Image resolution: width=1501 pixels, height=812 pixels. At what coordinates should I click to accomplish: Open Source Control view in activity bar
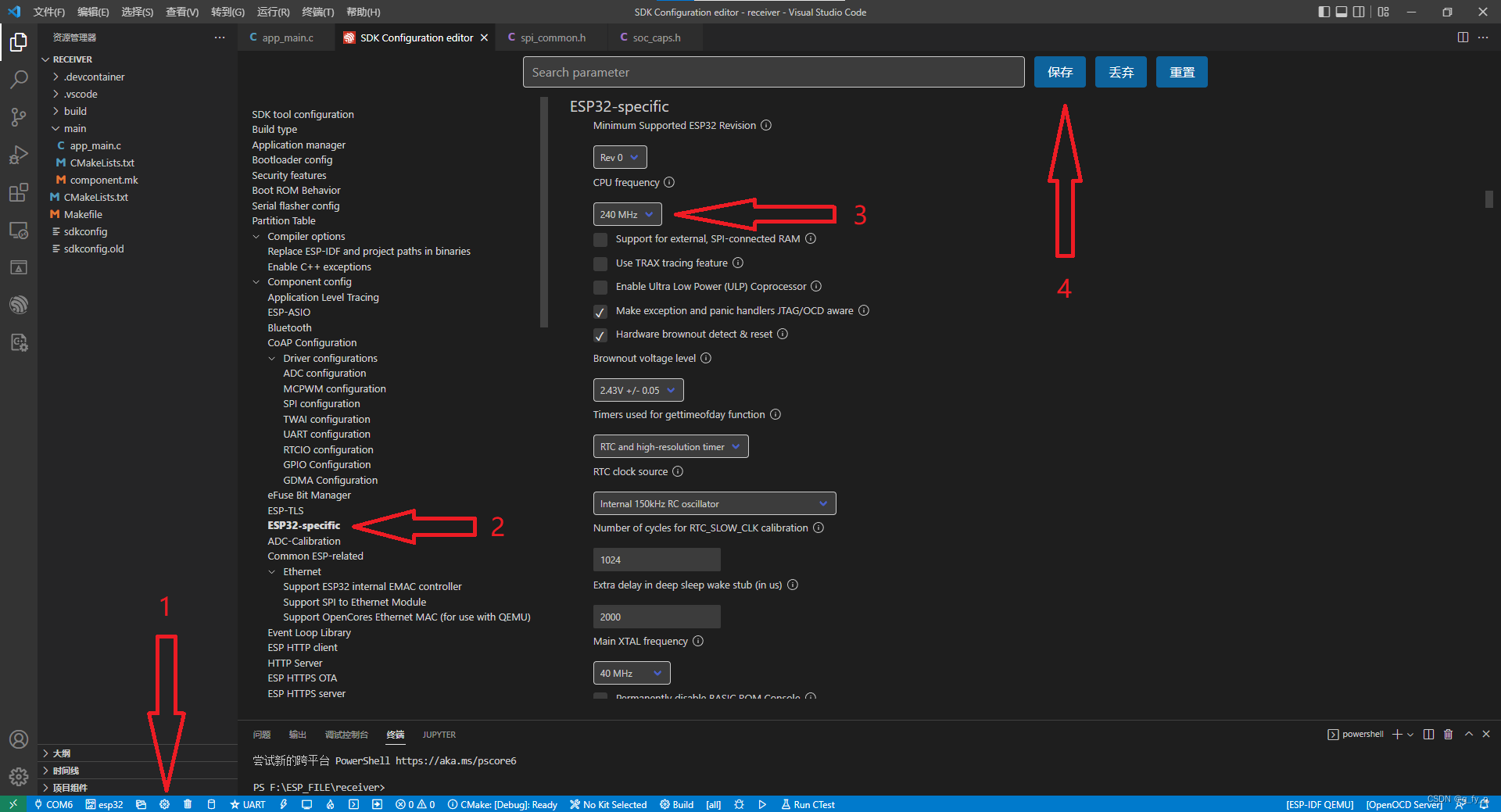tap(19, 116)
